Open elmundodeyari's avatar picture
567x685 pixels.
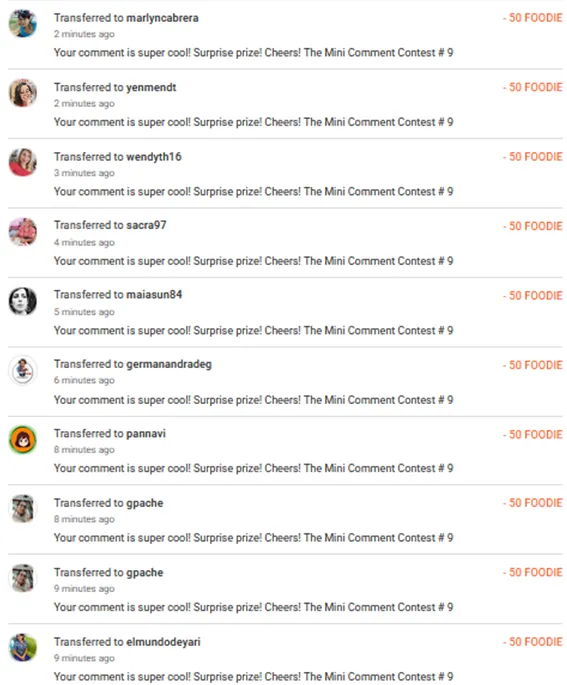[23, 648]
